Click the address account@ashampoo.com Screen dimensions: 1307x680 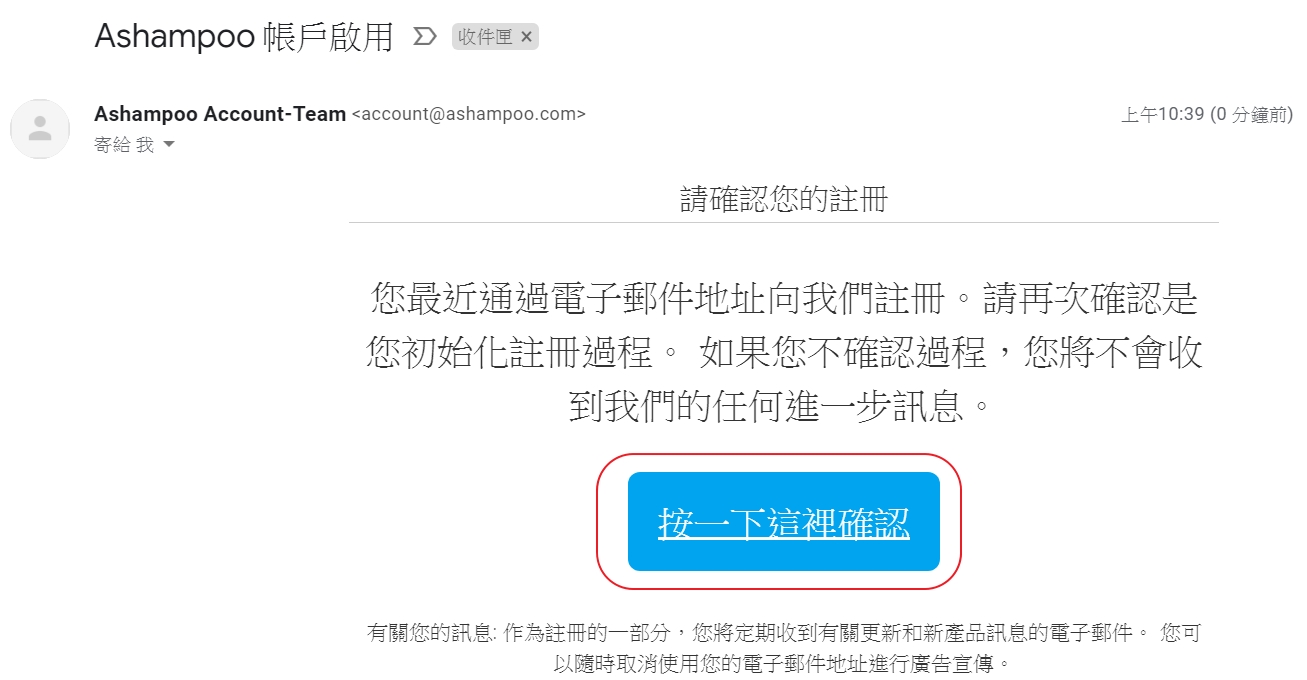click(468, 114)
